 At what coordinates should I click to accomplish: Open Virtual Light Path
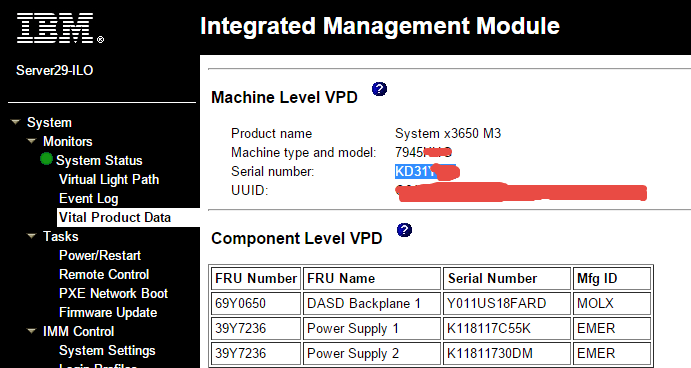point(109,179)
